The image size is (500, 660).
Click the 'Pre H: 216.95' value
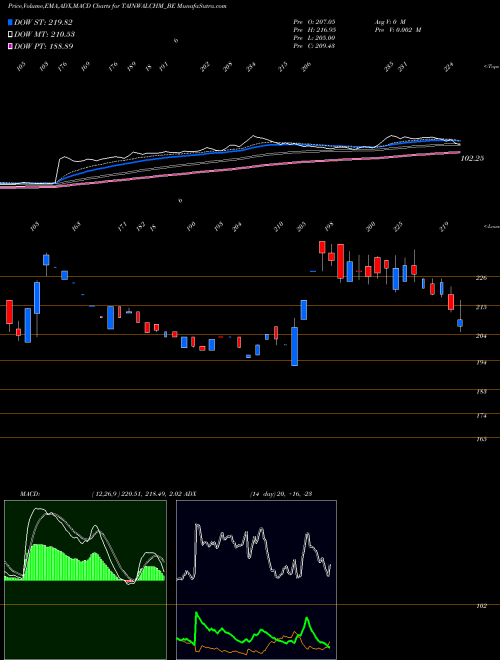pos(314,30)
